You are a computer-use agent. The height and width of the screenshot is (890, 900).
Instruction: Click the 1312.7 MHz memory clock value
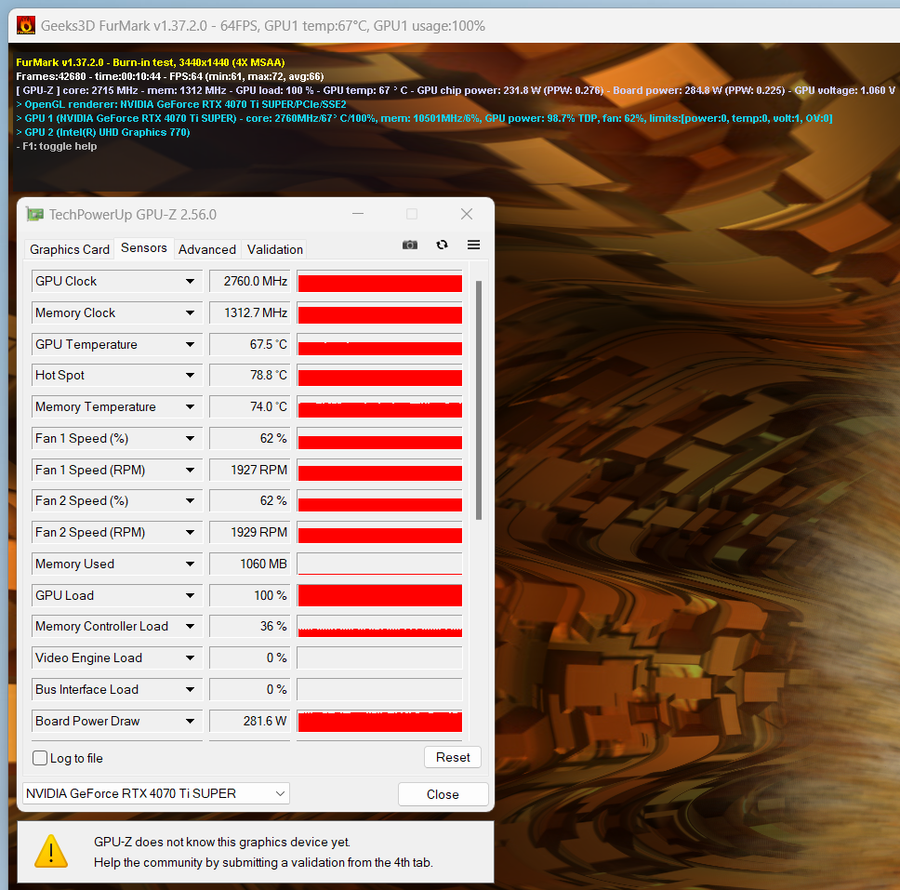point(250,313)
